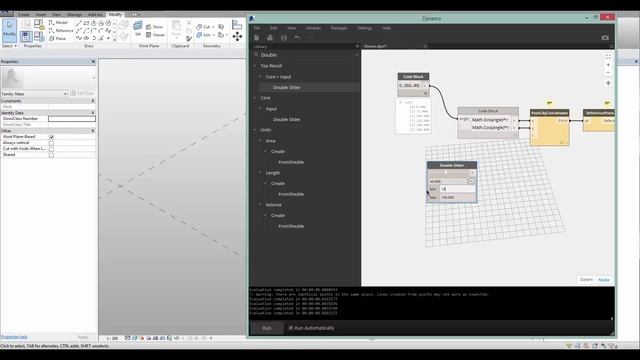Screen dimensions: 640x360
Task: Check Cut with Voids When Loaded
Action: click(51, 149)
